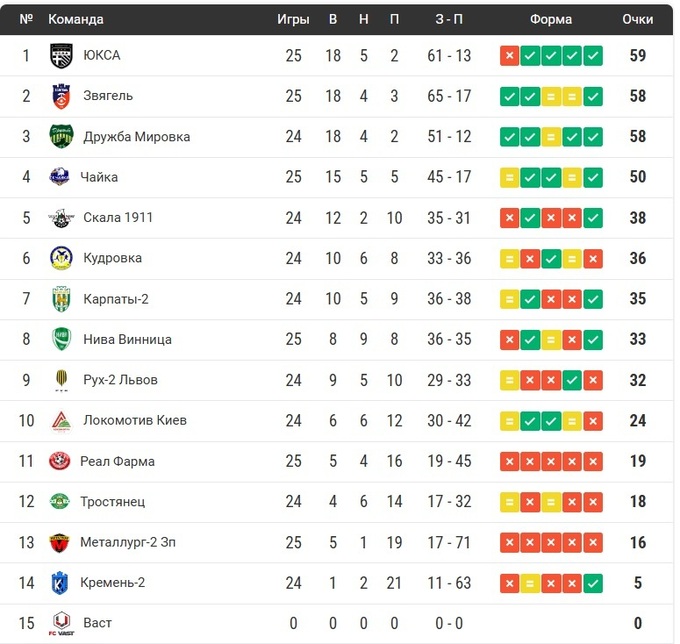Screen dimensions: 680x644
Task: Open the Рух-2 Львов team link
Action: click(x=120, y=380)
